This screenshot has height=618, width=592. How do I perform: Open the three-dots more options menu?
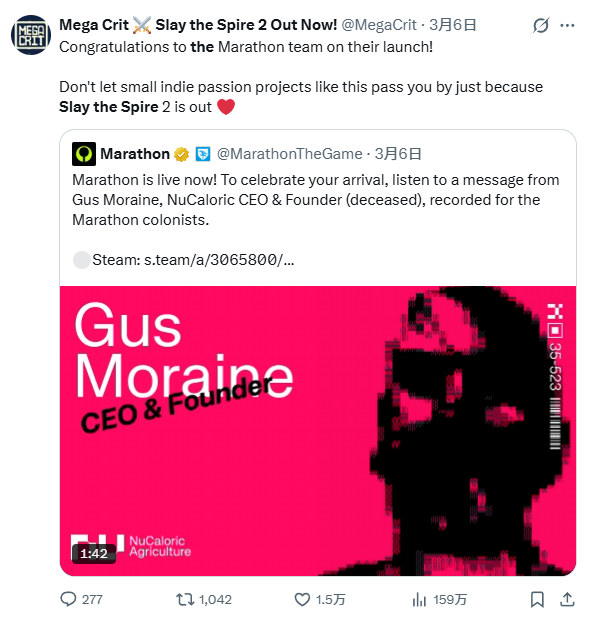(567, 26)
